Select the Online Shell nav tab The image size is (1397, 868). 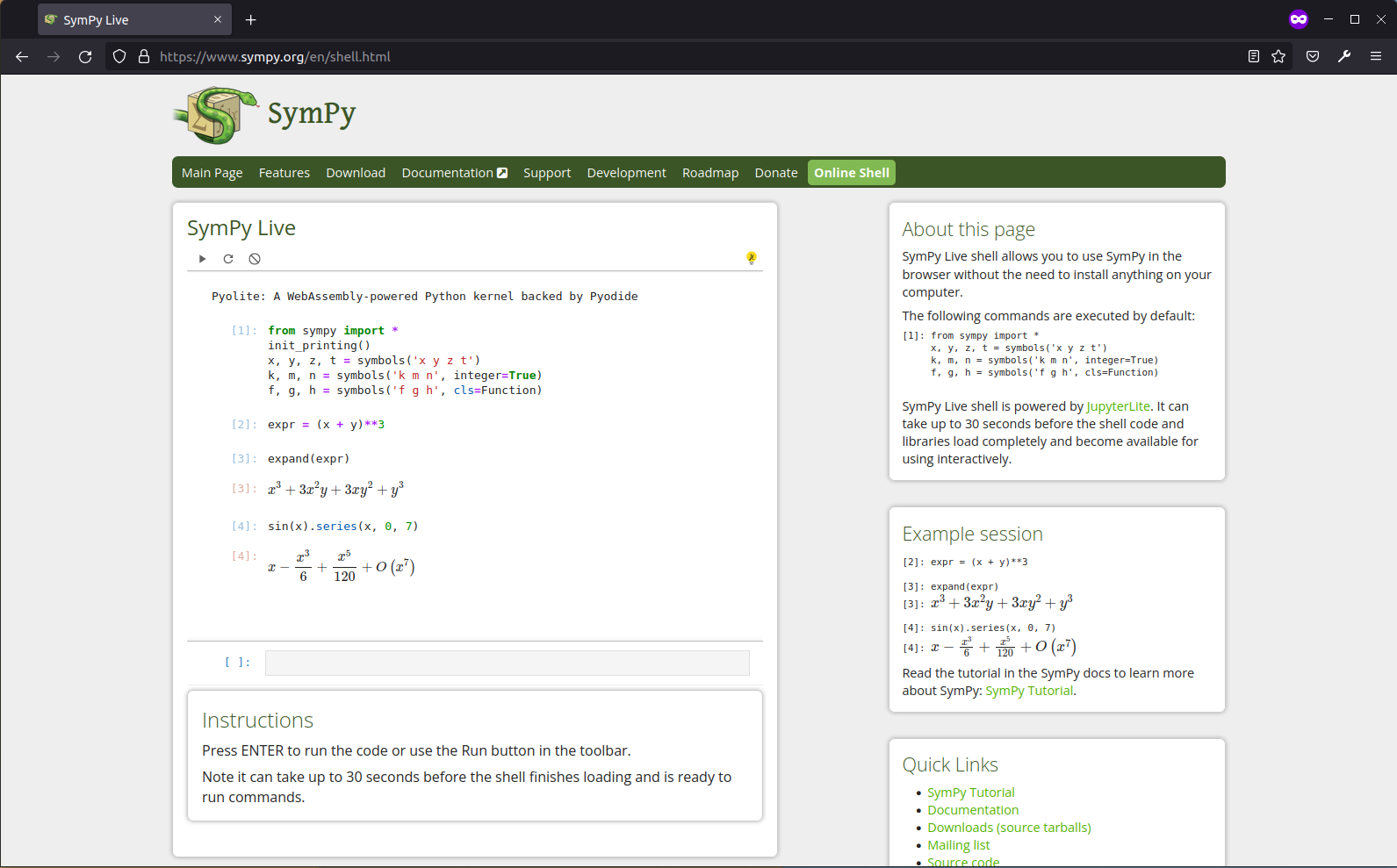point(852,173)
